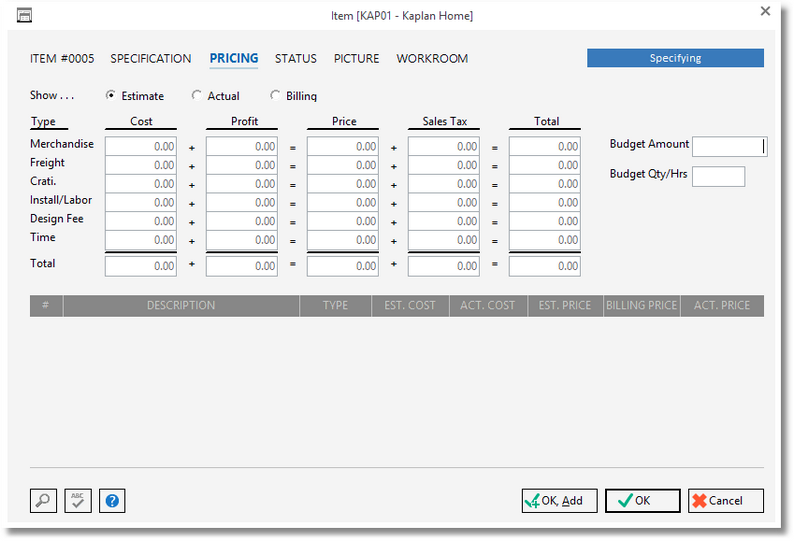Click the Design Fee Cost field
Image resolution: width=794 pixels, height=541 pixels.
pos(141,221)
